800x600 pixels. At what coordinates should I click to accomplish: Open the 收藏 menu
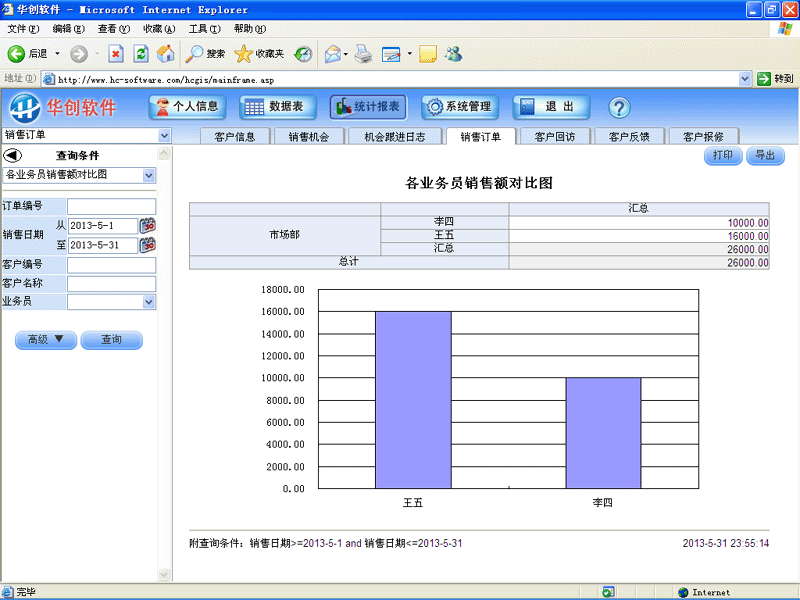click(x=159, y=29)
